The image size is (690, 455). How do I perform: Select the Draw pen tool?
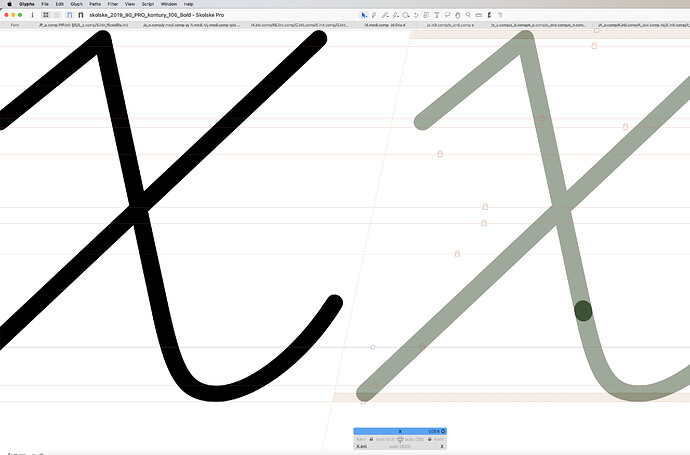(x=374, y=15)
